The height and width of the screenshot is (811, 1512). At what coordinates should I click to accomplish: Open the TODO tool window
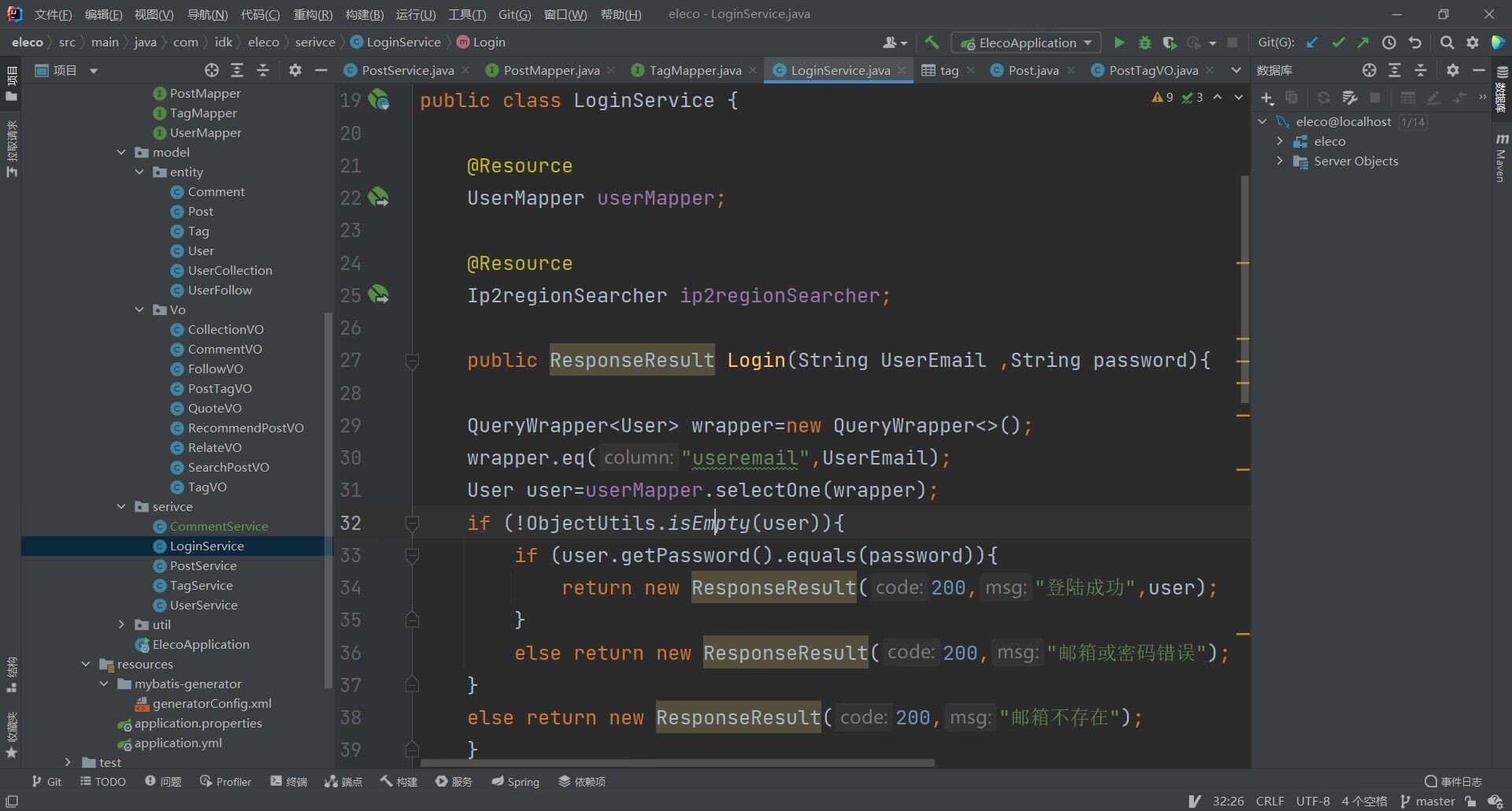click(x=102, y=781)
